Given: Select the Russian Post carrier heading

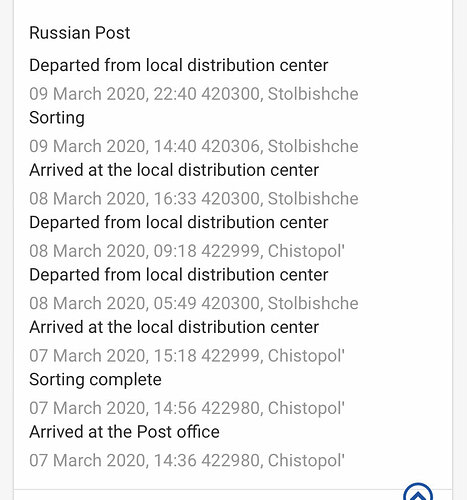Looking at the screenshot, I should tap(80, 33).
